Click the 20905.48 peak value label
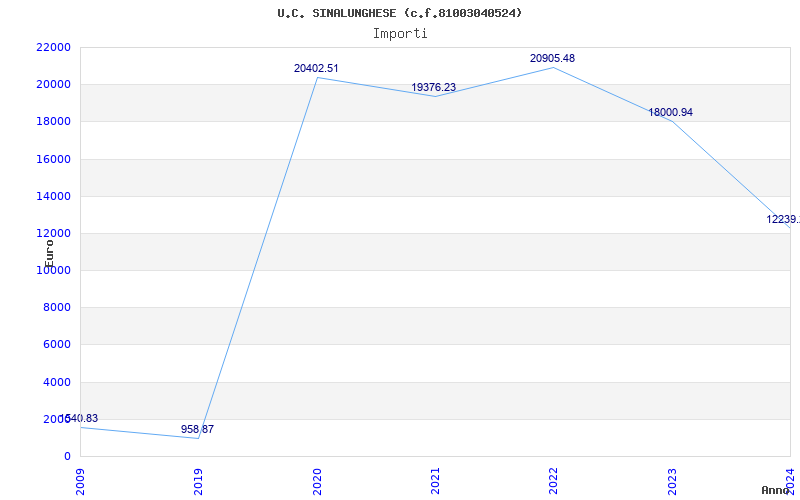 pos(552,58)
